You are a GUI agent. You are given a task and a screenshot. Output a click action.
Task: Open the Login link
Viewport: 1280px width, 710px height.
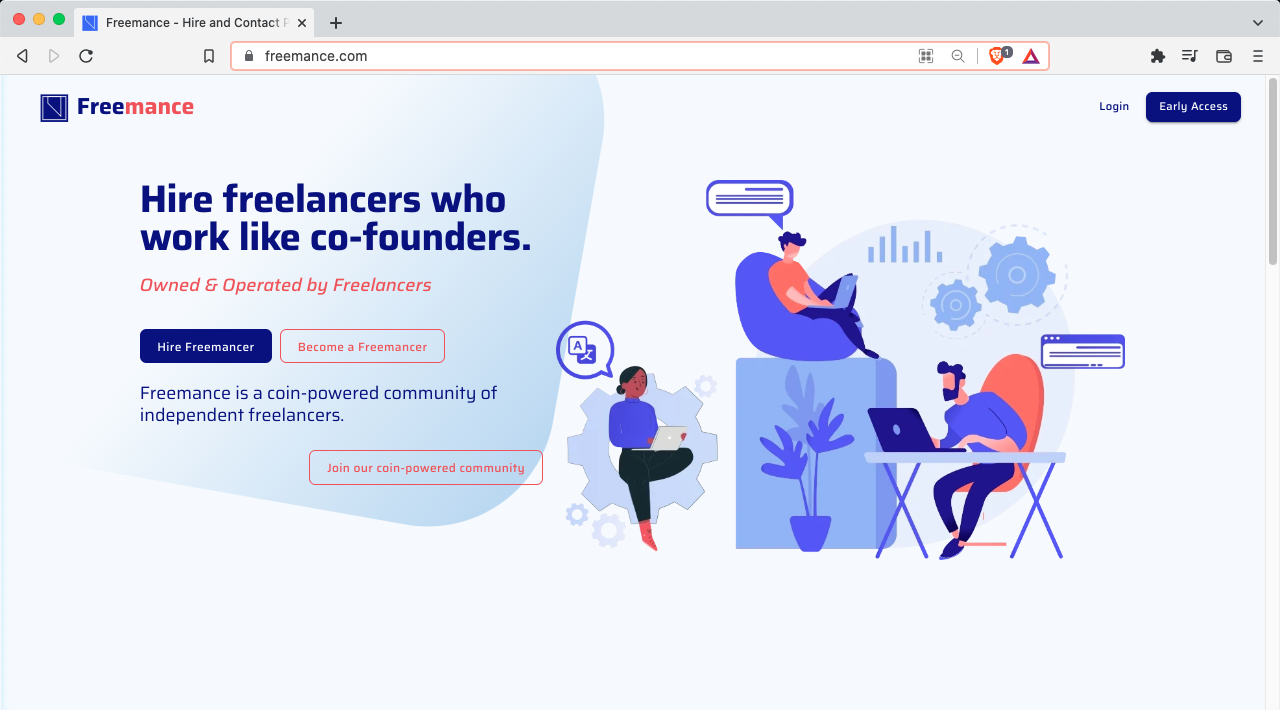tap(1114, 106)
